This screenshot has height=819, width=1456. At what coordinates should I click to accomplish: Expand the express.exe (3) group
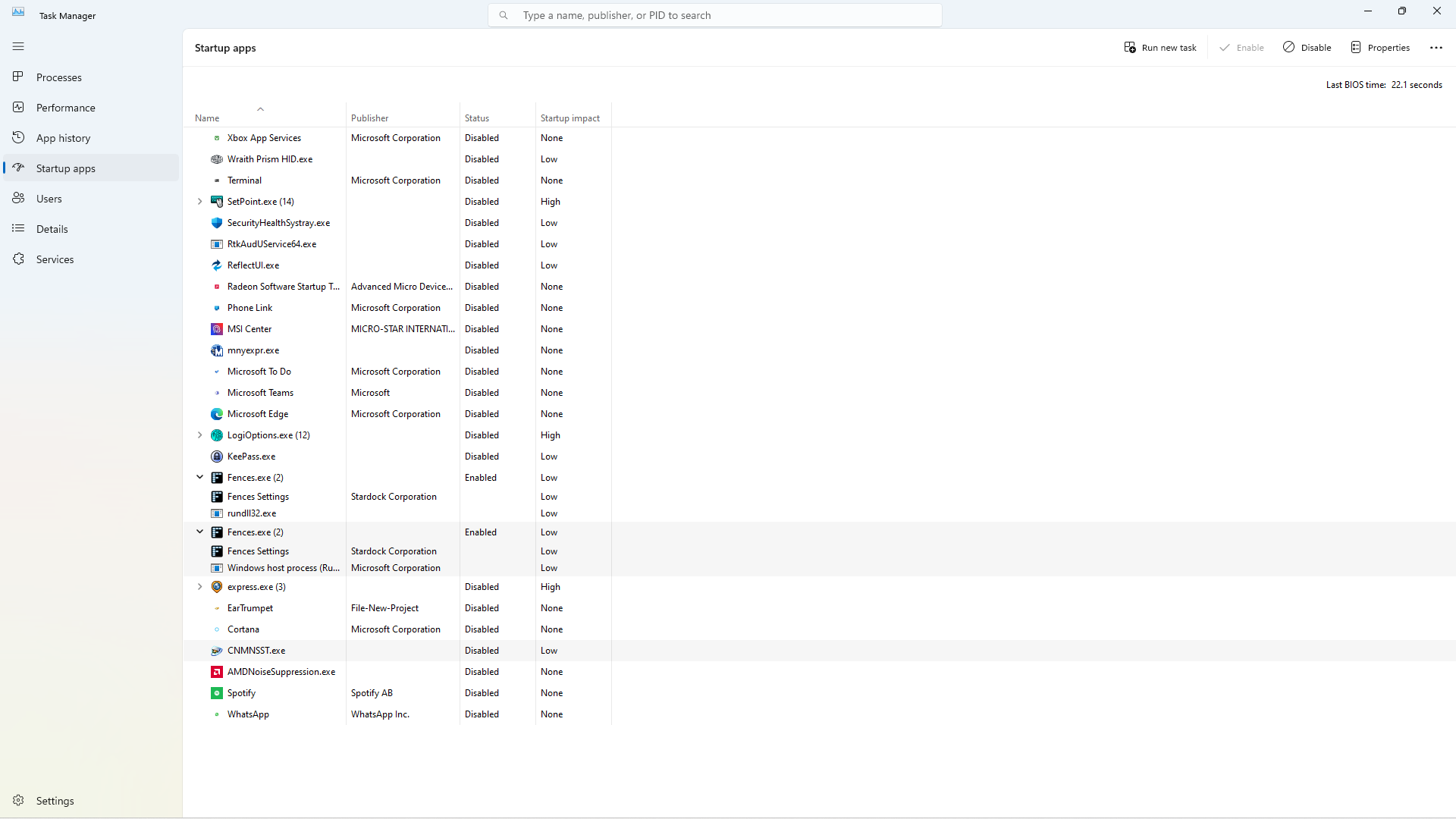click(199, 587)
